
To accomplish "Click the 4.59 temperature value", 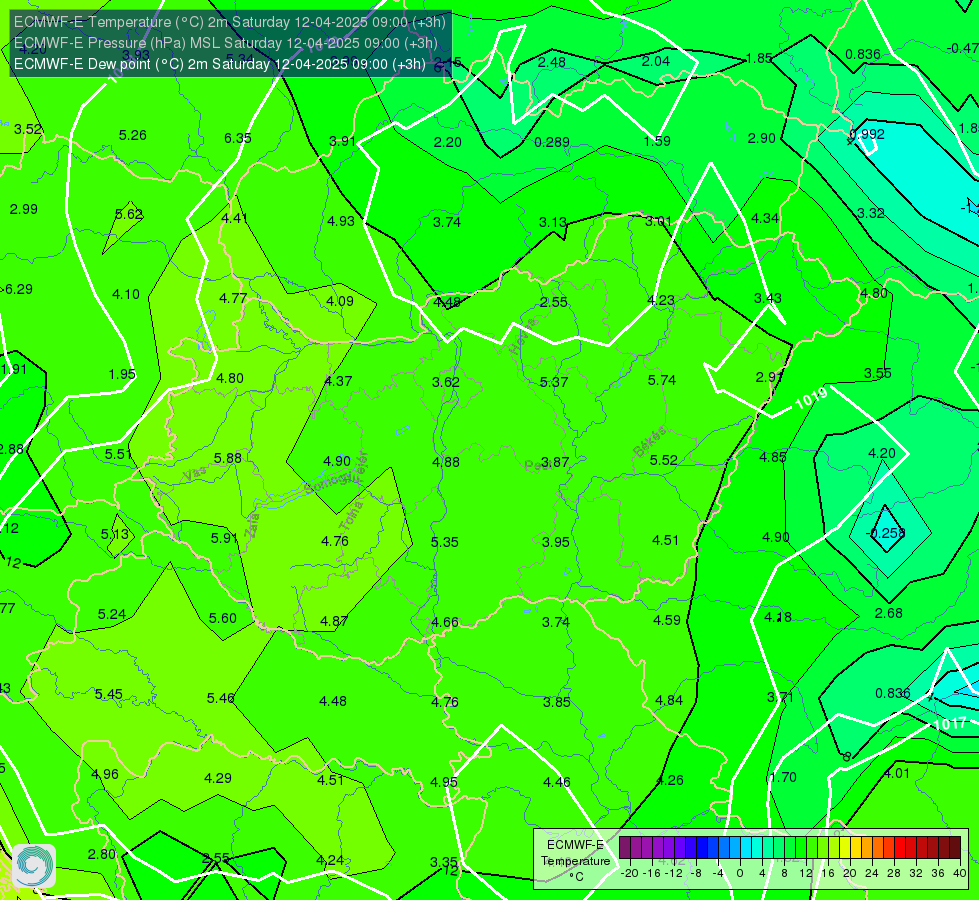I will coord(667,620).
